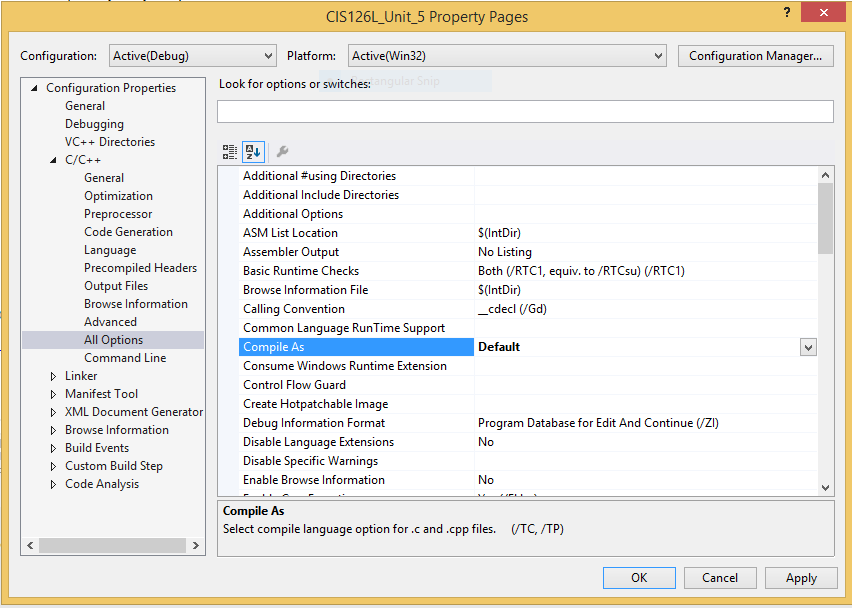Screen dimensions: 852x608
Task: Close the Property Pages dialog
Action: tap(823, 12)
